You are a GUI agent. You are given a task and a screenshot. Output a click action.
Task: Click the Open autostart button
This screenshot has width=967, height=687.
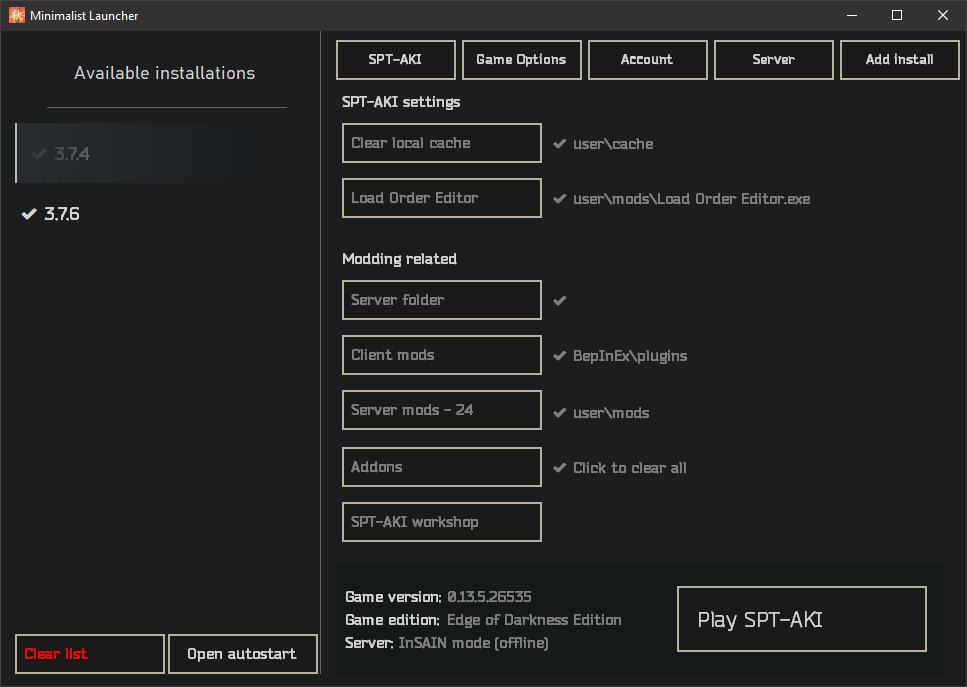[x=242, y=654]
